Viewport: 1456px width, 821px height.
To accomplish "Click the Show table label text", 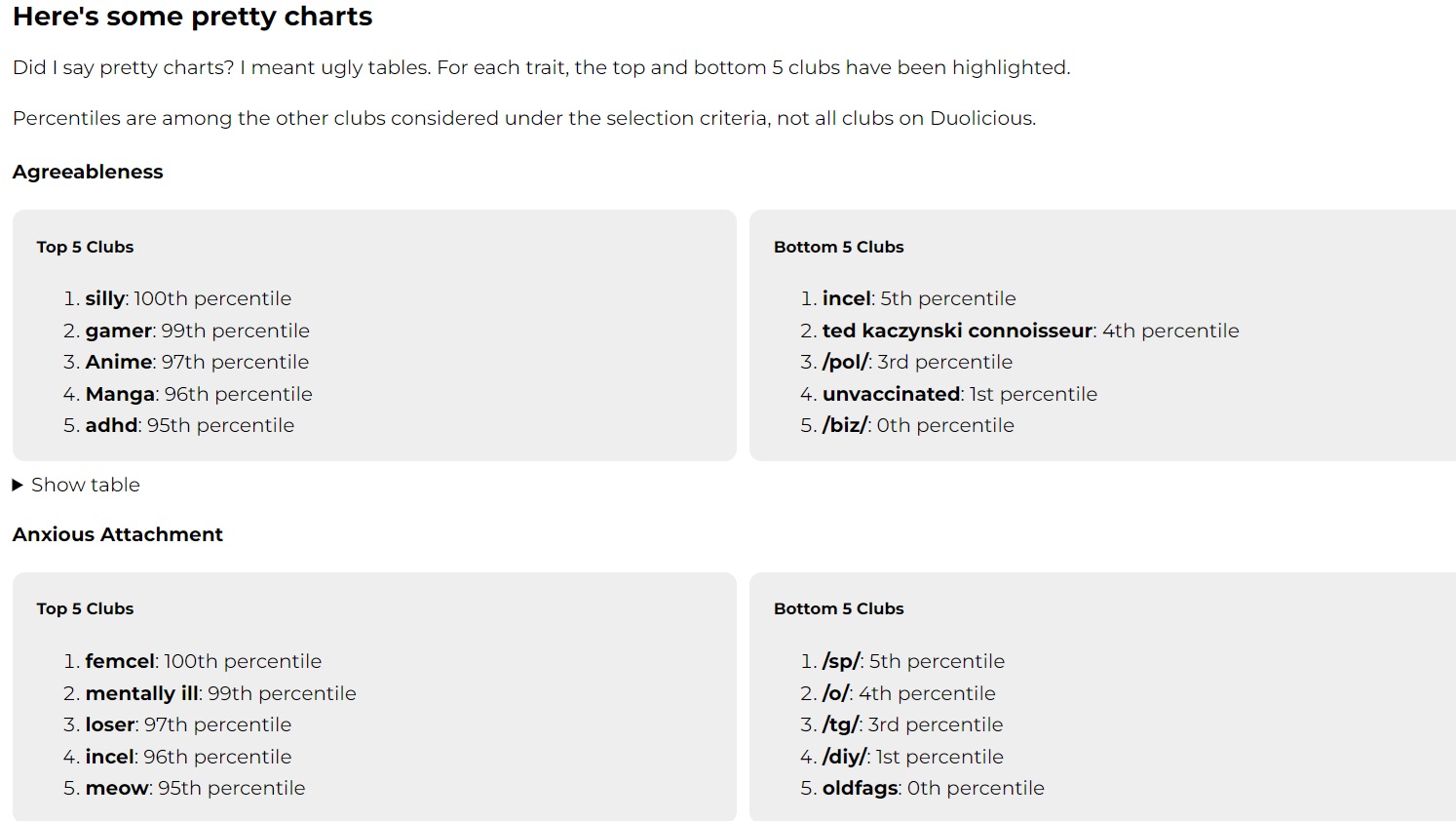I will 86,485.
